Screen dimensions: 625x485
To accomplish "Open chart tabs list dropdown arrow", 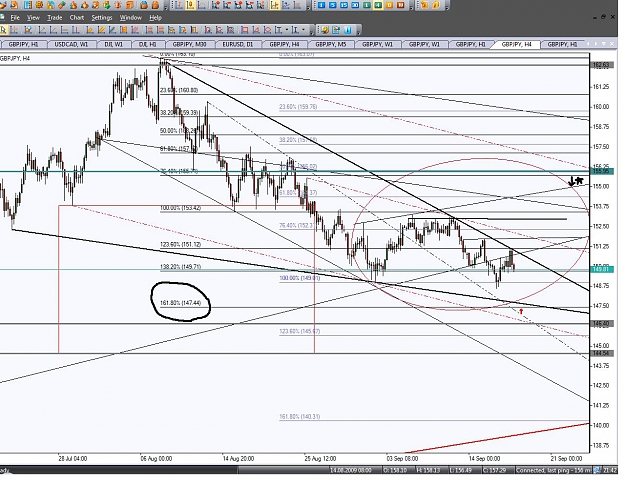I will (x=603, y=43).
